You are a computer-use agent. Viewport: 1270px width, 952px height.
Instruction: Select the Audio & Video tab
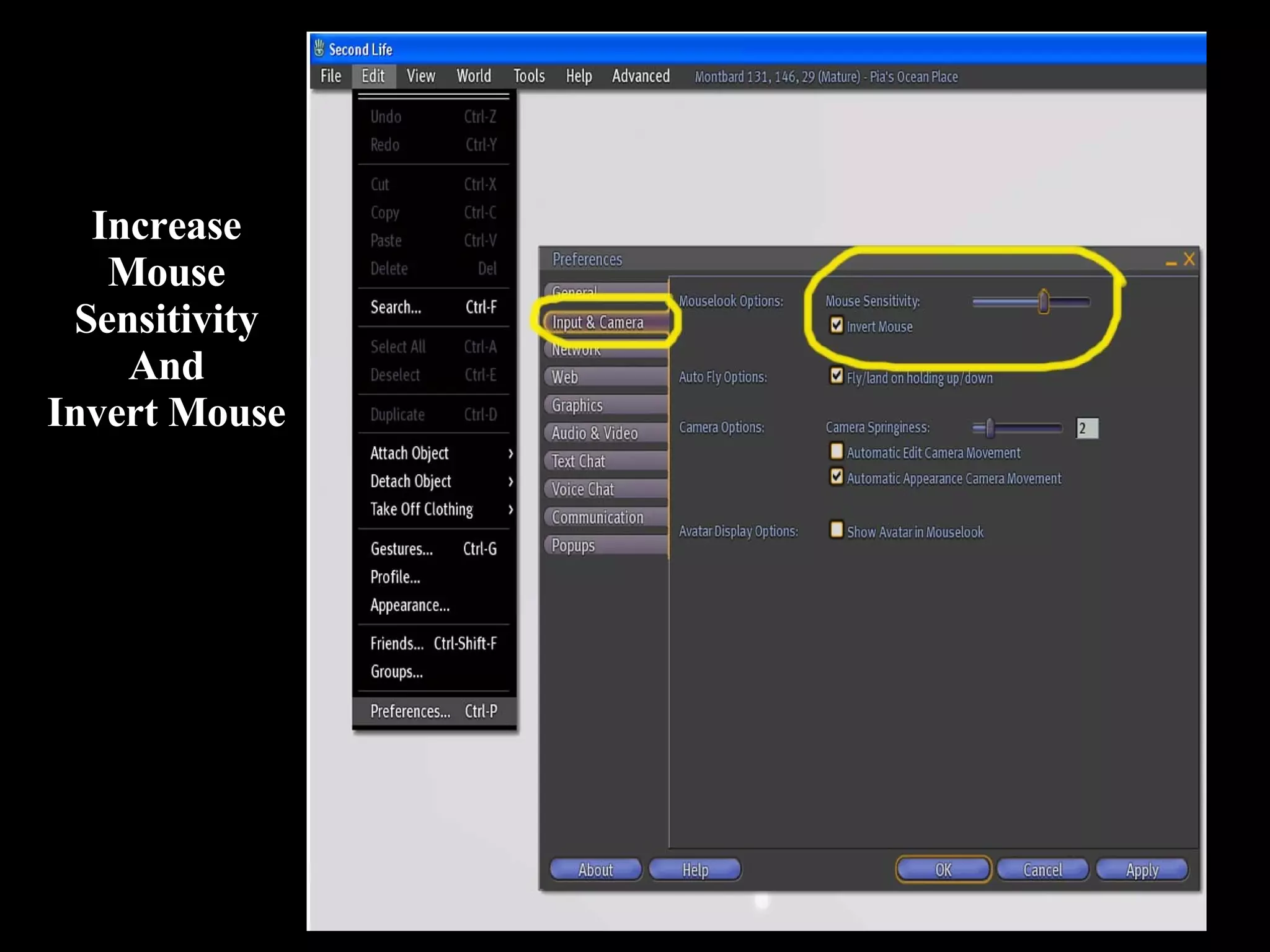[606, 433]
